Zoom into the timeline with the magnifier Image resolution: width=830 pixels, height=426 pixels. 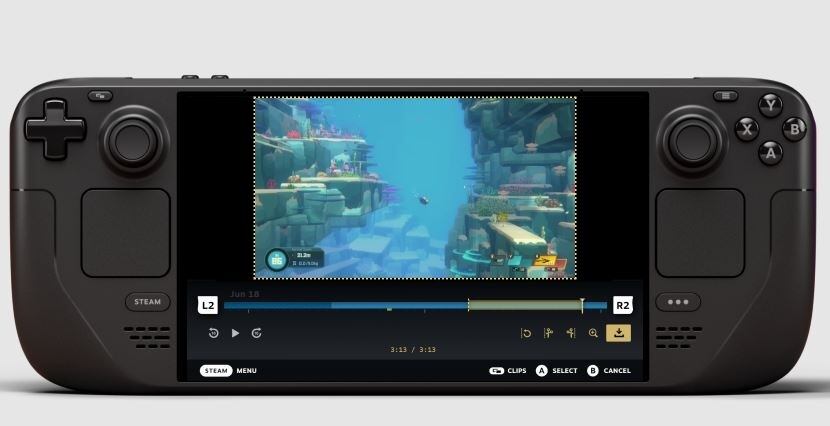[x=593, y=333]
